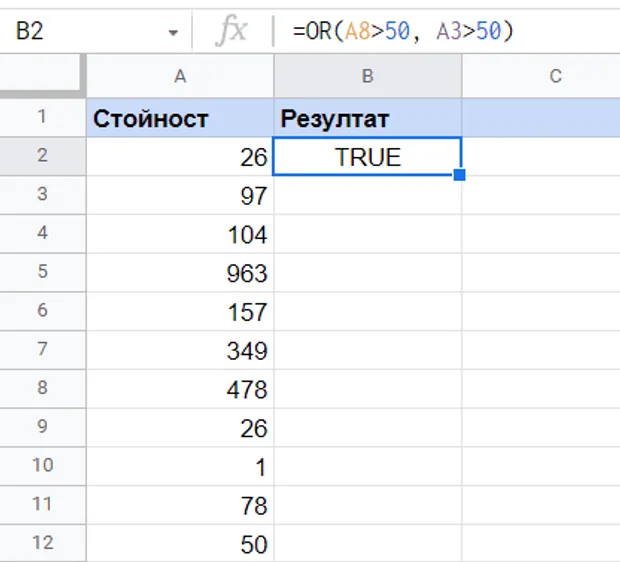
Task: Select row 2 header
Action: pyautogui.click(x=42, y=156)
